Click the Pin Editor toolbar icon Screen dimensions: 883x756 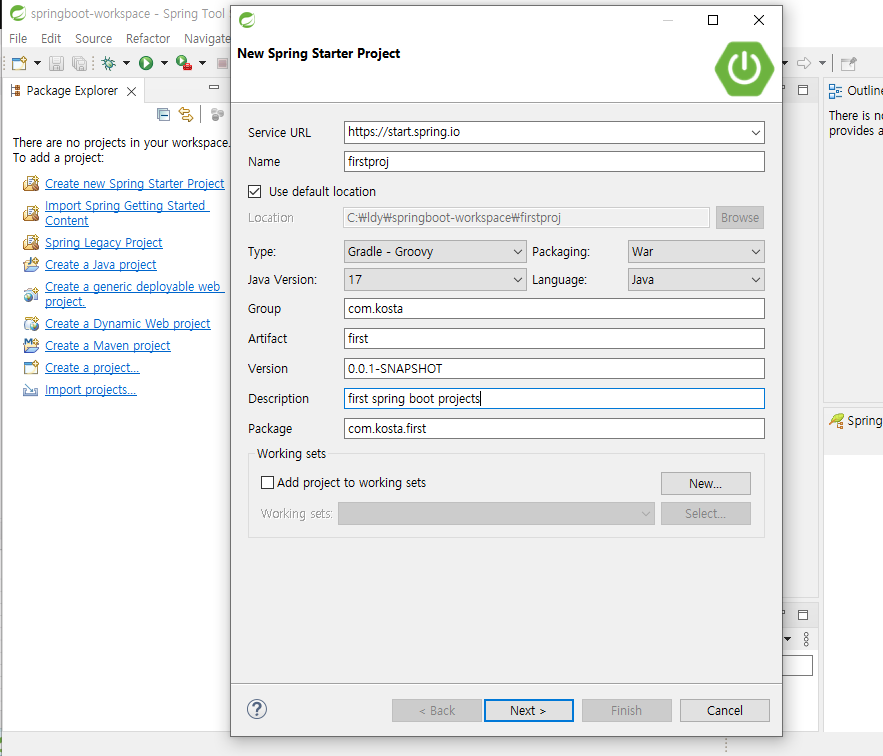848,64
